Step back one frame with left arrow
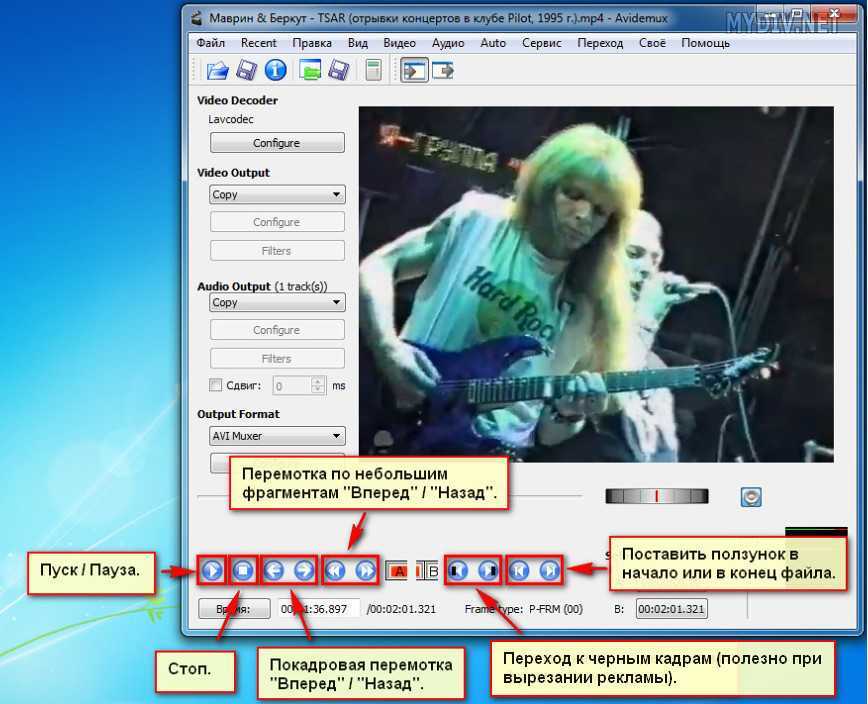Screen dimensions: 868x704 tap(274, 570)
